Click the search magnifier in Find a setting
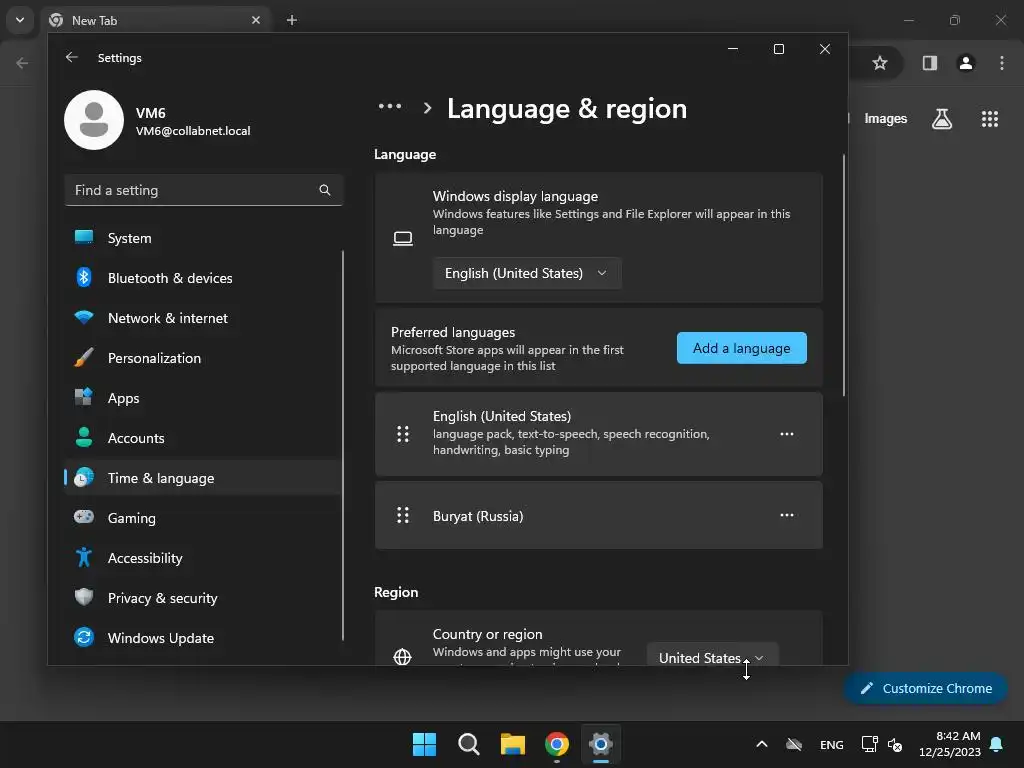The height and width of the screenshot is (768, 1024). pos(325,190)
